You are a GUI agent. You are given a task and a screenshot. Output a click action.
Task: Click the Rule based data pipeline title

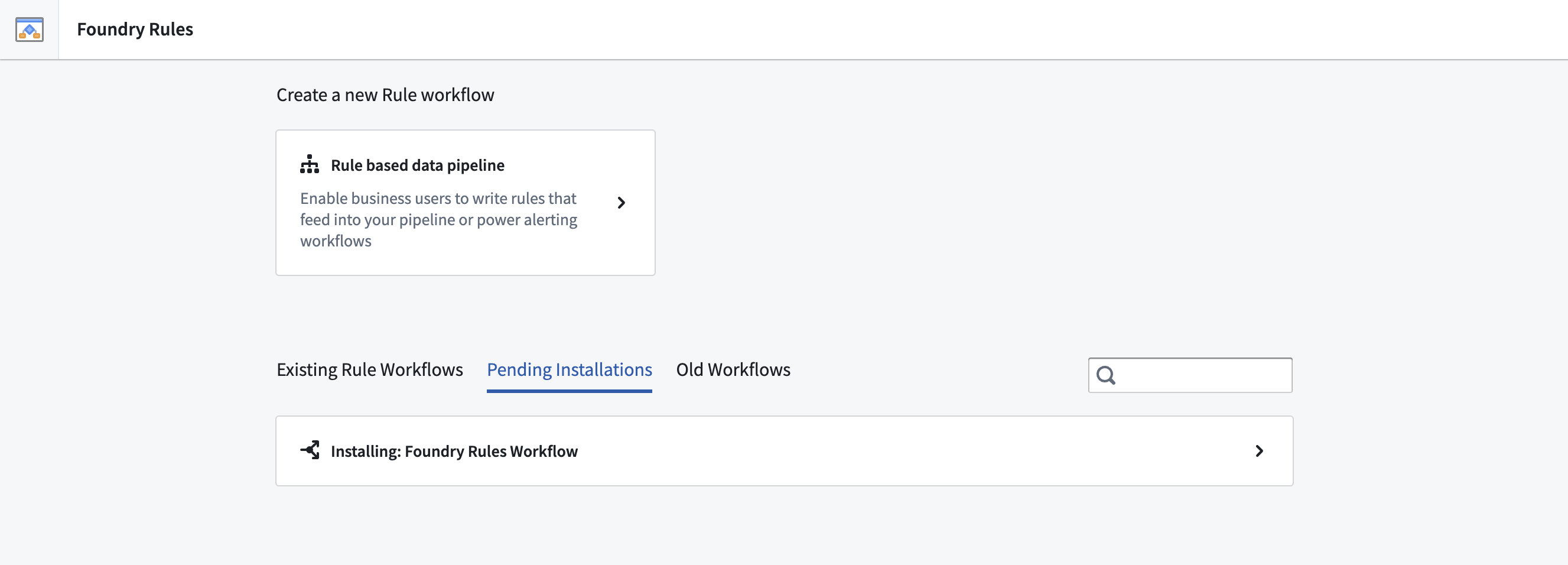pos(417,165)
